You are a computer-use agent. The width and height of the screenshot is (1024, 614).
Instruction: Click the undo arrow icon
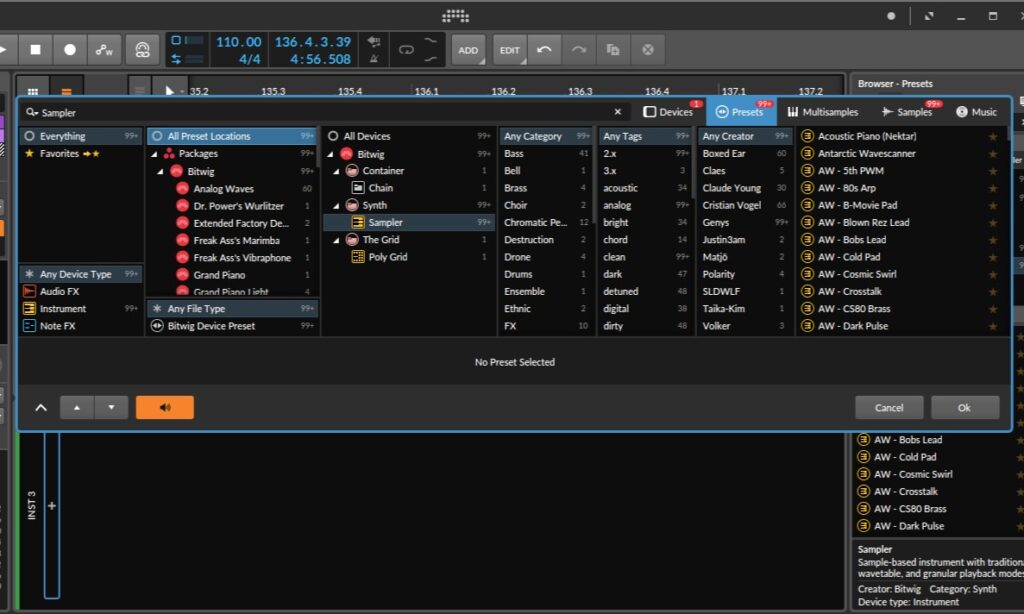coord(544,50)
